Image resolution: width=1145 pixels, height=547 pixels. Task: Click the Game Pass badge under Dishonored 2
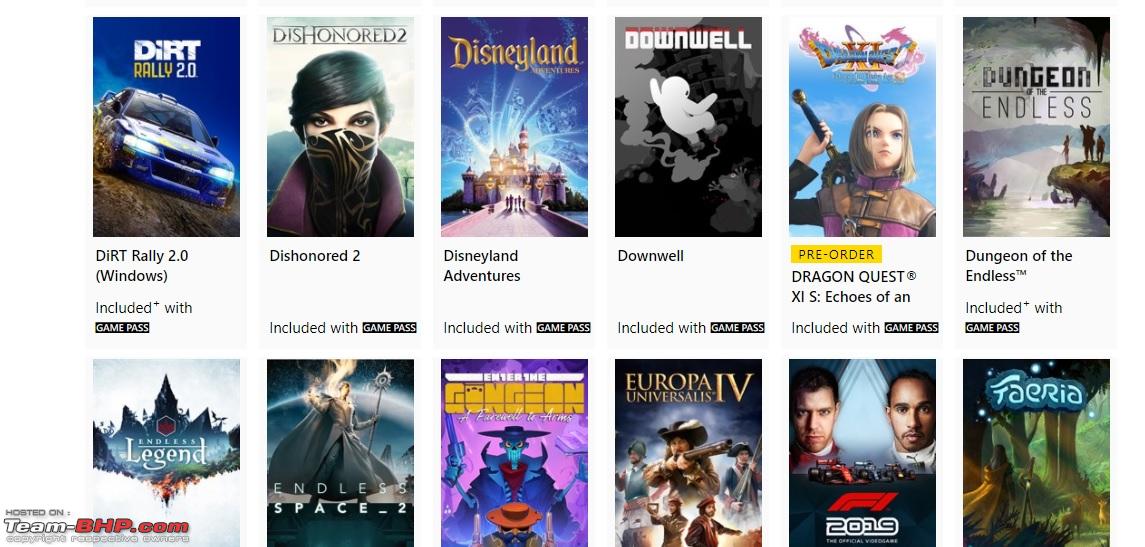[x=389, y=328]
